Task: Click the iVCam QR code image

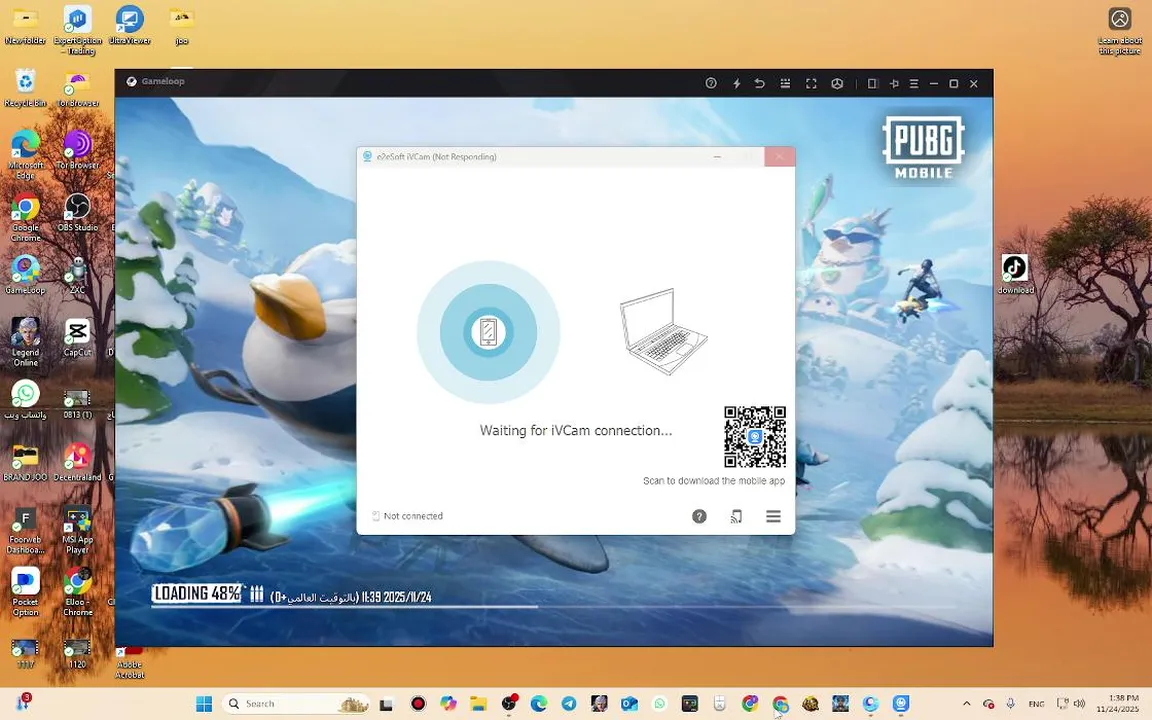Action: pyautogui.click(x=755, y=437)
